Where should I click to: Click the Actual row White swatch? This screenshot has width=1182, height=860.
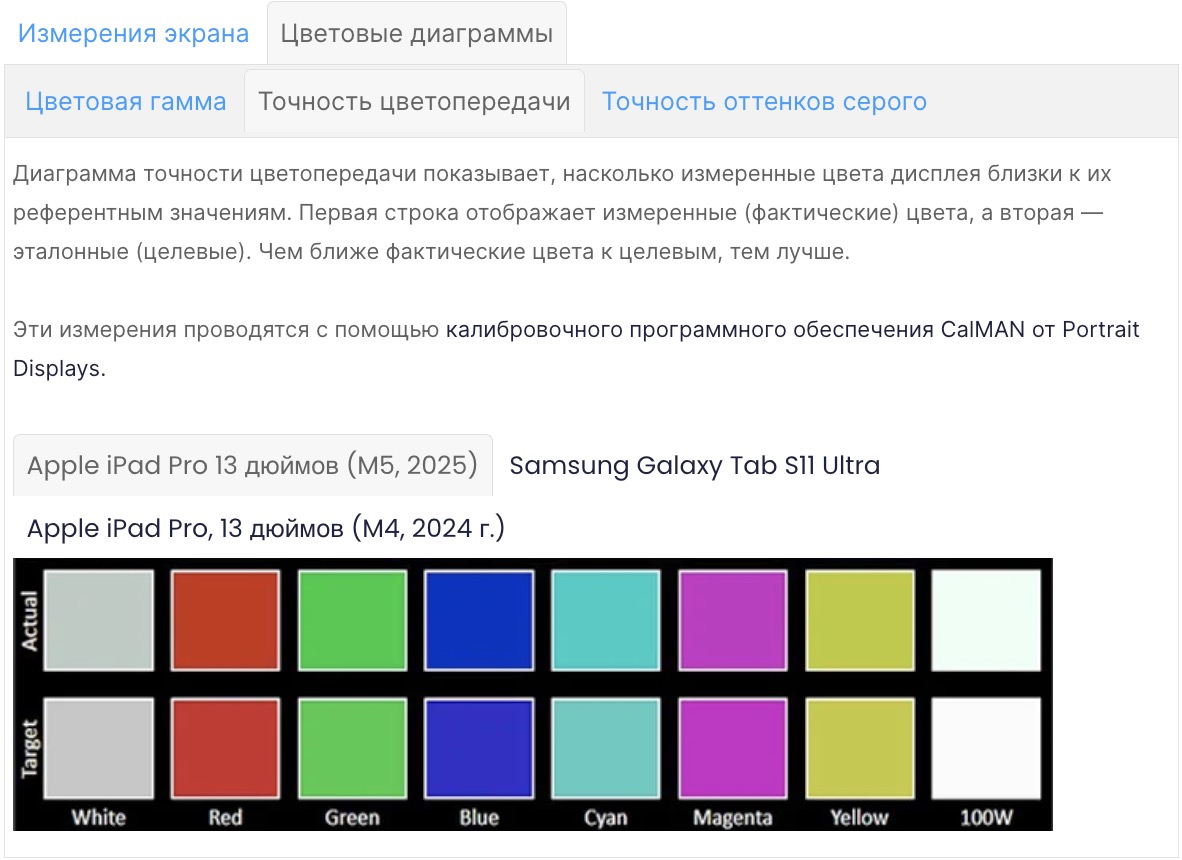(x=99, y=620)
